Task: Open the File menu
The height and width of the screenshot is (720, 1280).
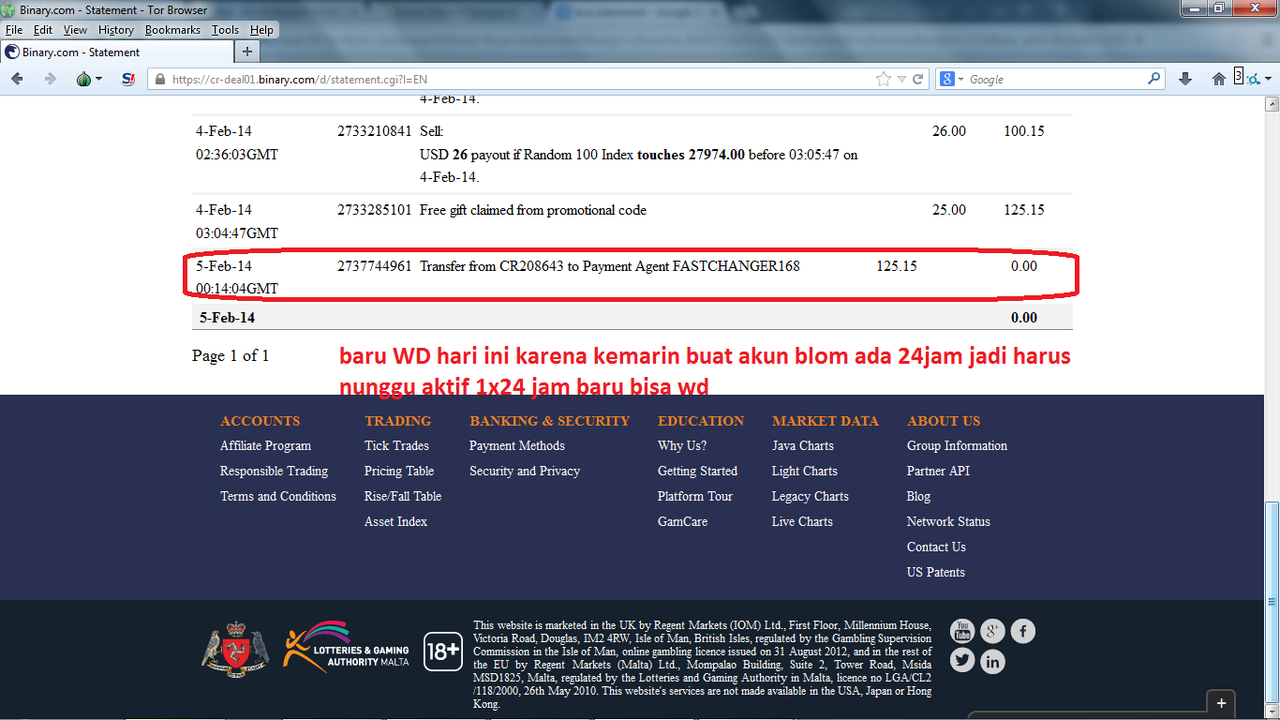Action: (x=14, y=30)
